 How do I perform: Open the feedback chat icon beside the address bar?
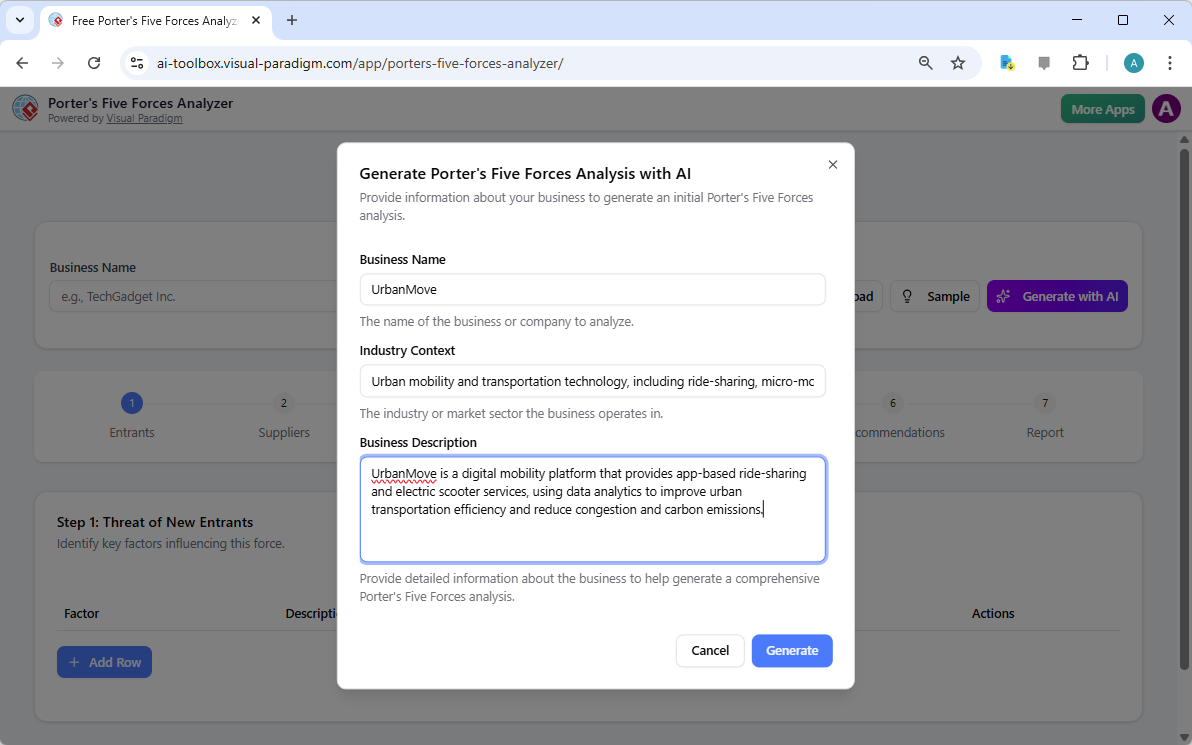pos(1044,62)
